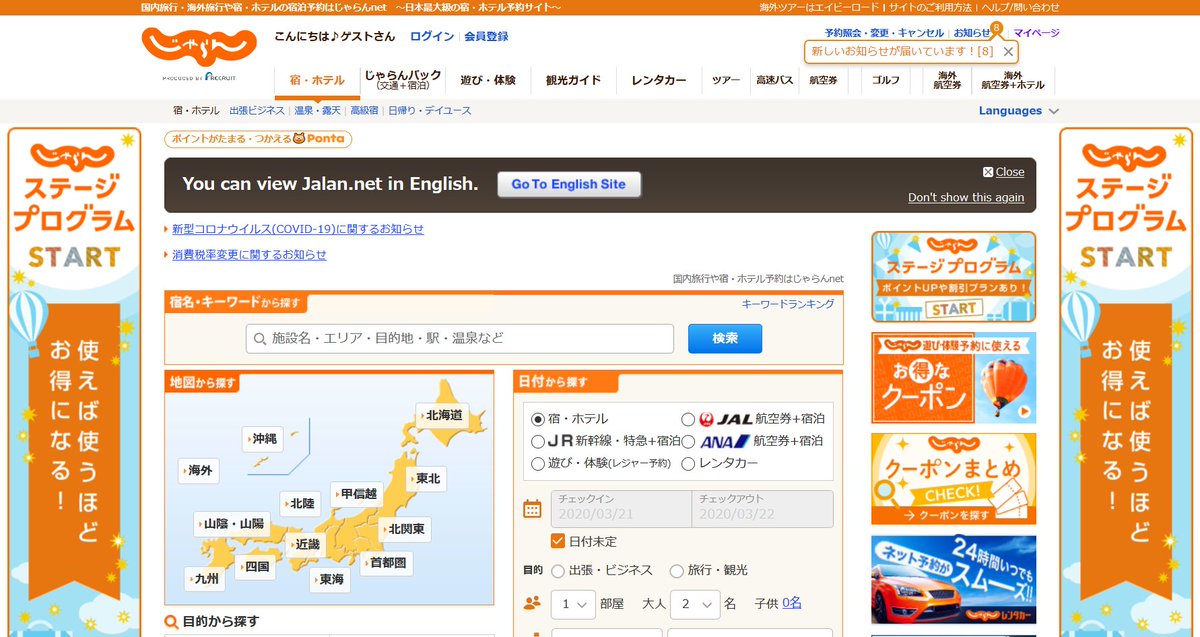Screen dimensions: 1200x637
Task: Select 沖縄 on the map
Action: coord(263,439)
